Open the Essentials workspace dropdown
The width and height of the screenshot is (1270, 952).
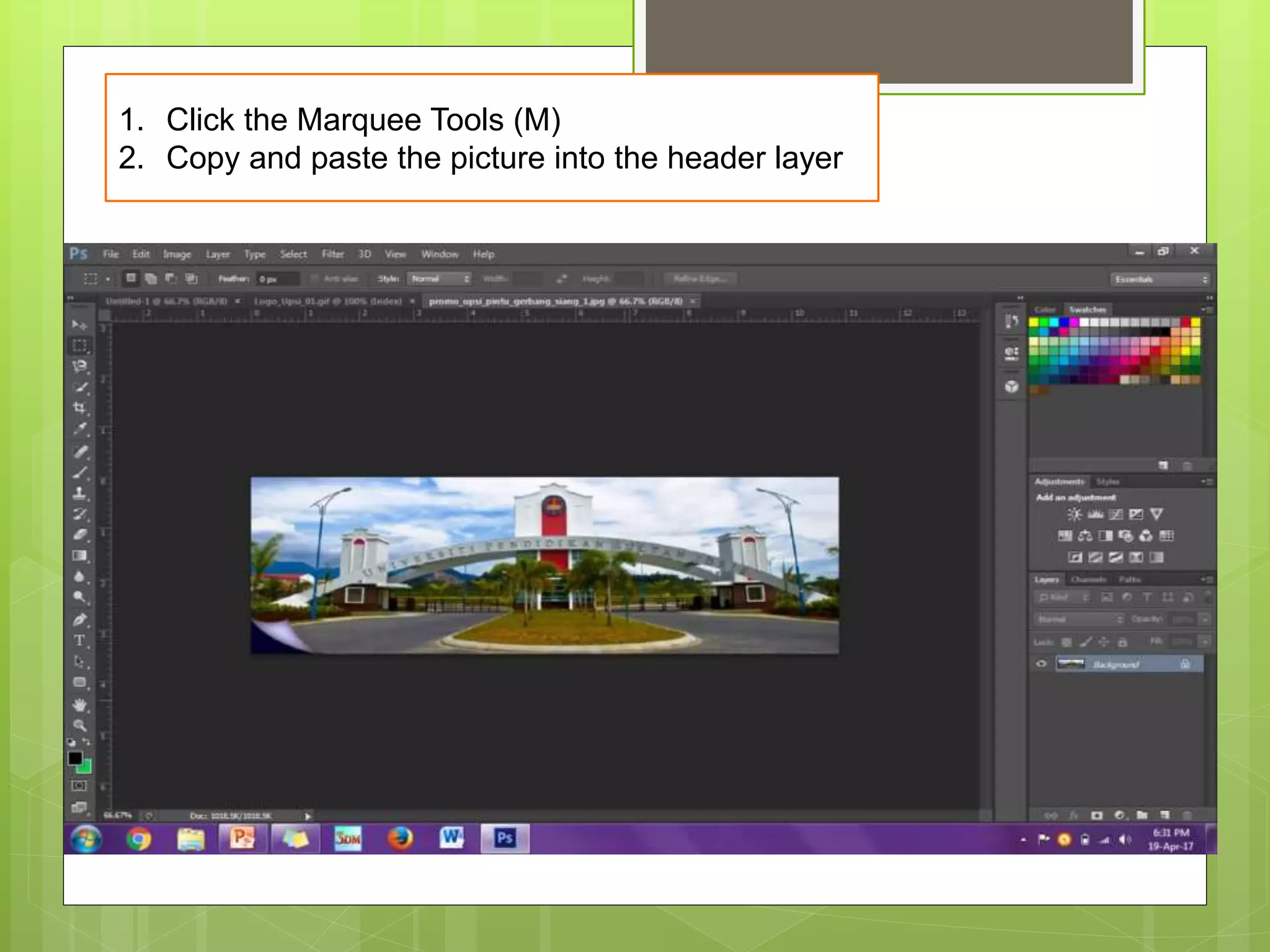(x=1160, y=280)
